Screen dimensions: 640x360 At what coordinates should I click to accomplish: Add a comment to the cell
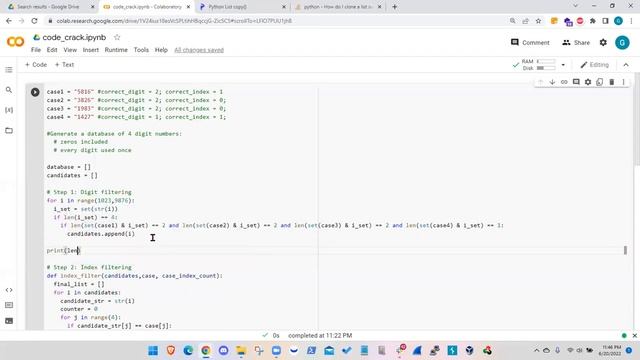coord(576,82)
